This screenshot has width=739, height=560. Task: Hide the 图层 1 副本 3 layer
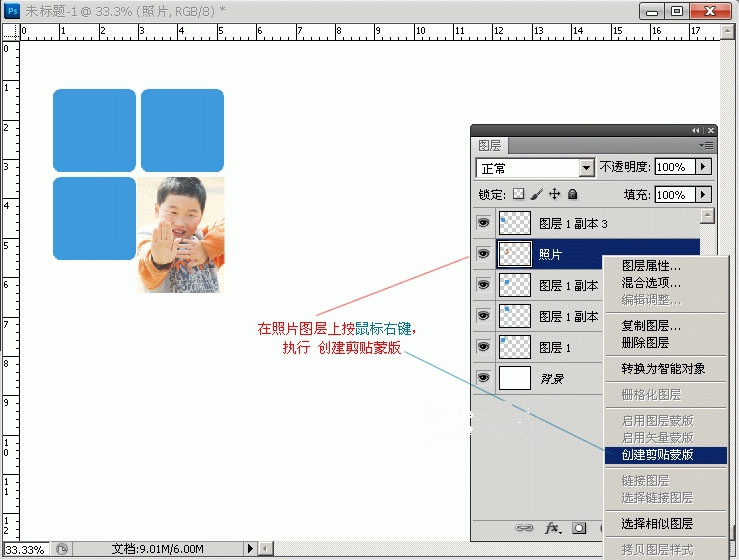tap(484, 223)
